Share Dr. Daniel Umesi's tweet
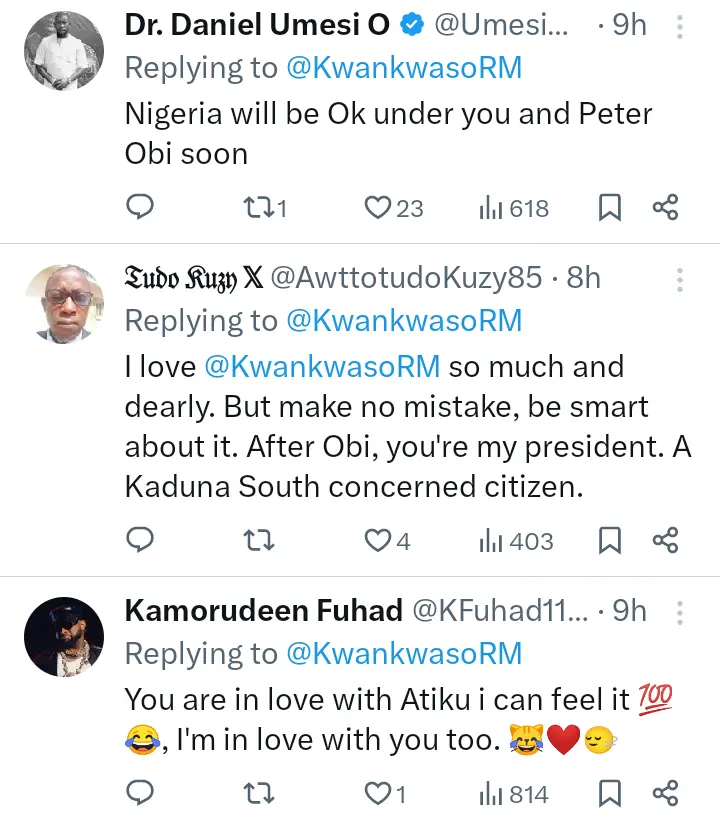720x820 pixels. click(666, 208)
